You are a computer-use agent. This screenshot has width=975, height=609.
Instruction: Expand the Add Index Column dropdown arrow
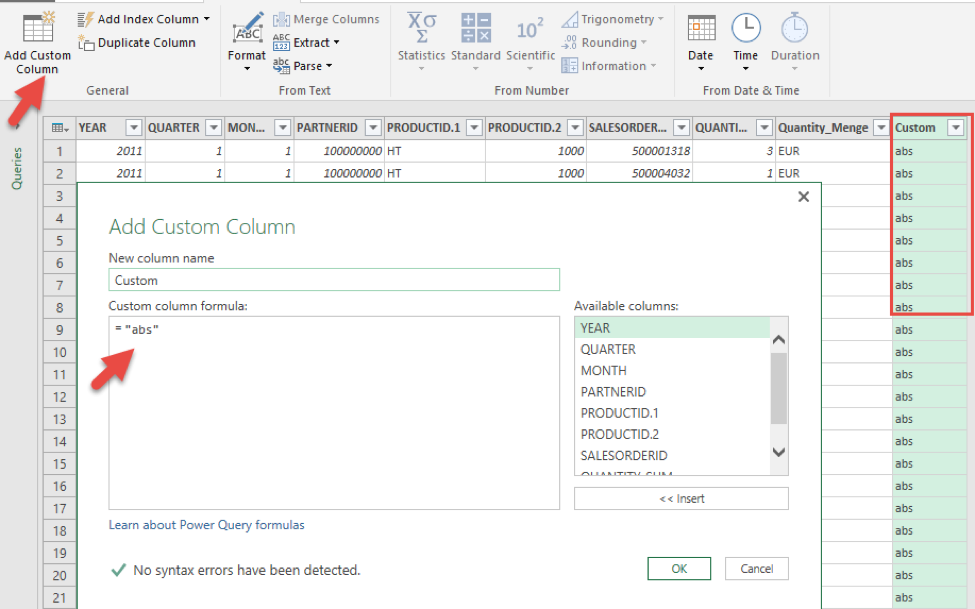click(x=206, y=19)
